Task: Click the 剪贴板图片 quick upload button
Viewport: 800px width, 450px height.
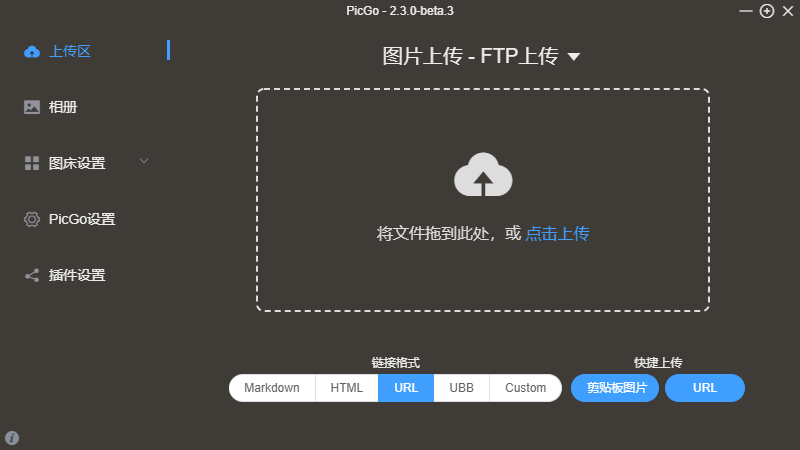Action: coord(615,388)
